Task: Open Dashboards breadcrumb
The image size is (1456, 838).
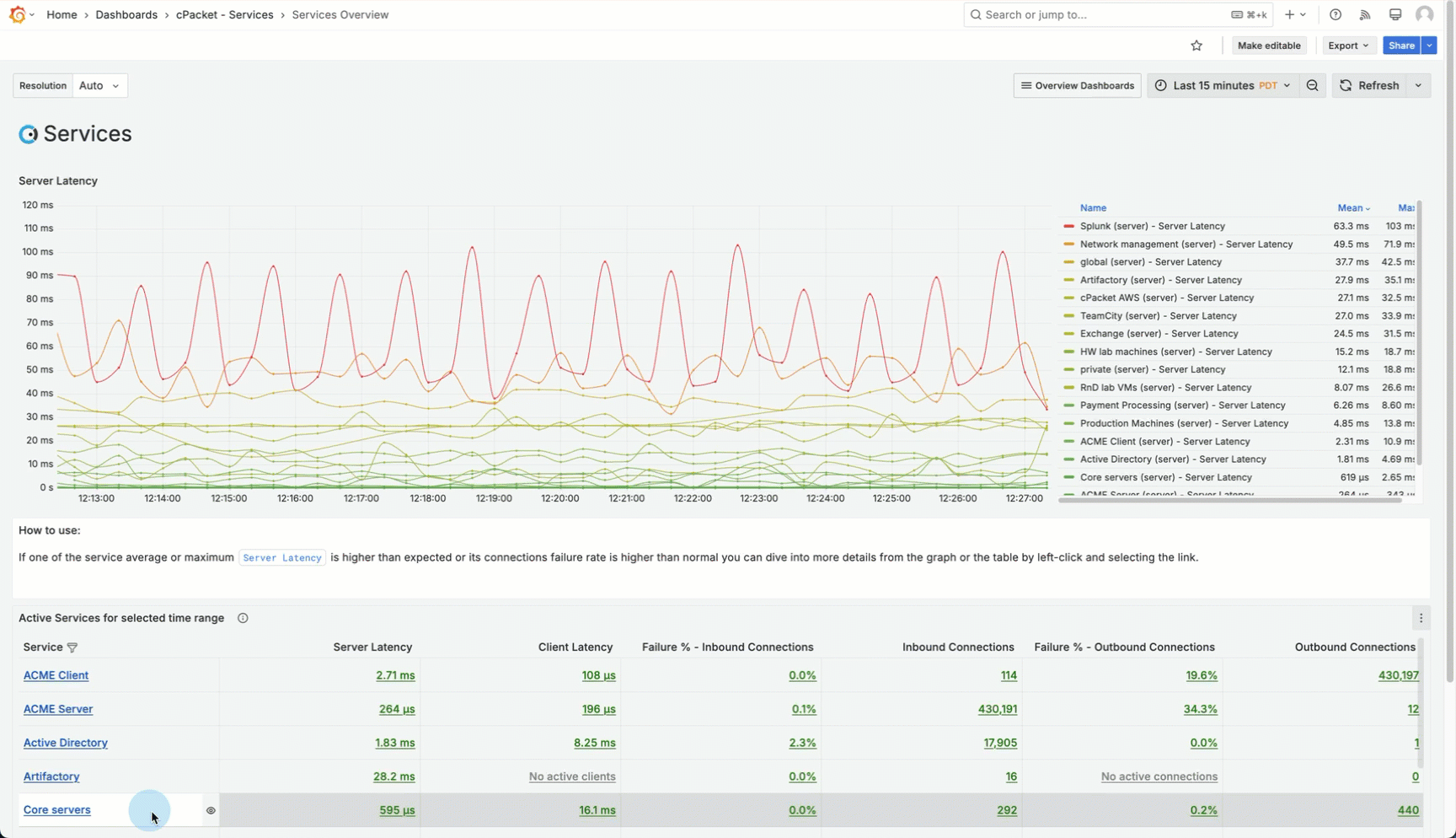Action: click(126, 14)
